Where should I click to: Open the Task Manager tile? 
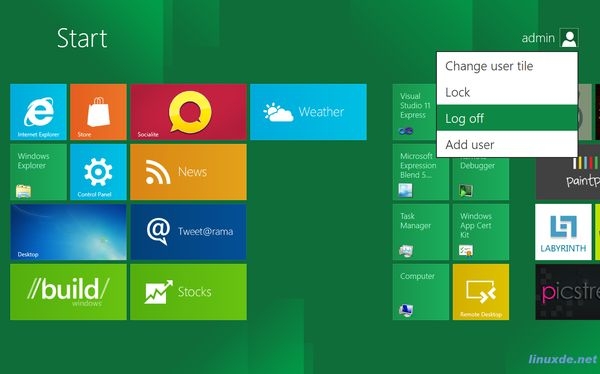(421, 232)
